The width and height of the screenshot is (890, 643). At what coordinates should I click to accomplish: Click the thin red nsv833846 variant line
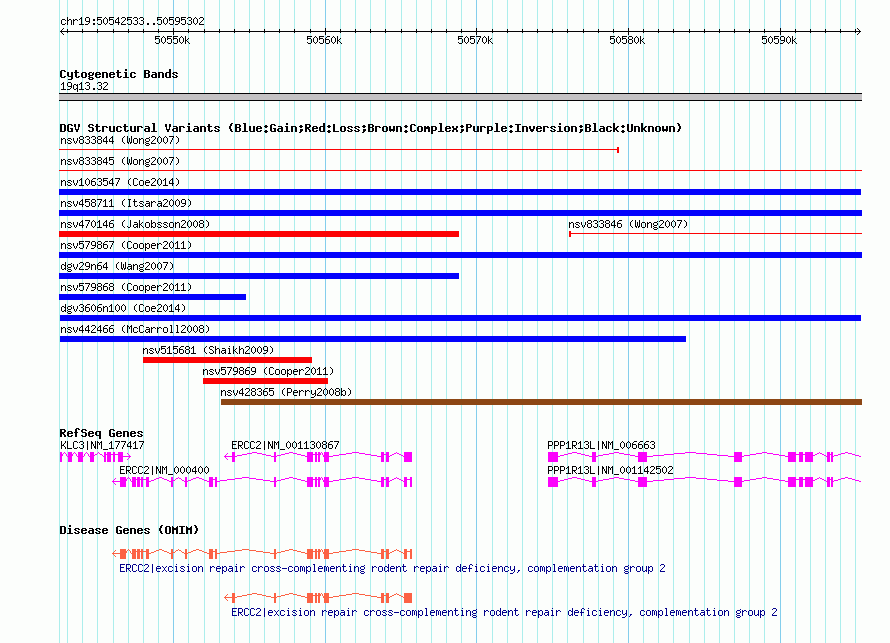tap(715, 234)
